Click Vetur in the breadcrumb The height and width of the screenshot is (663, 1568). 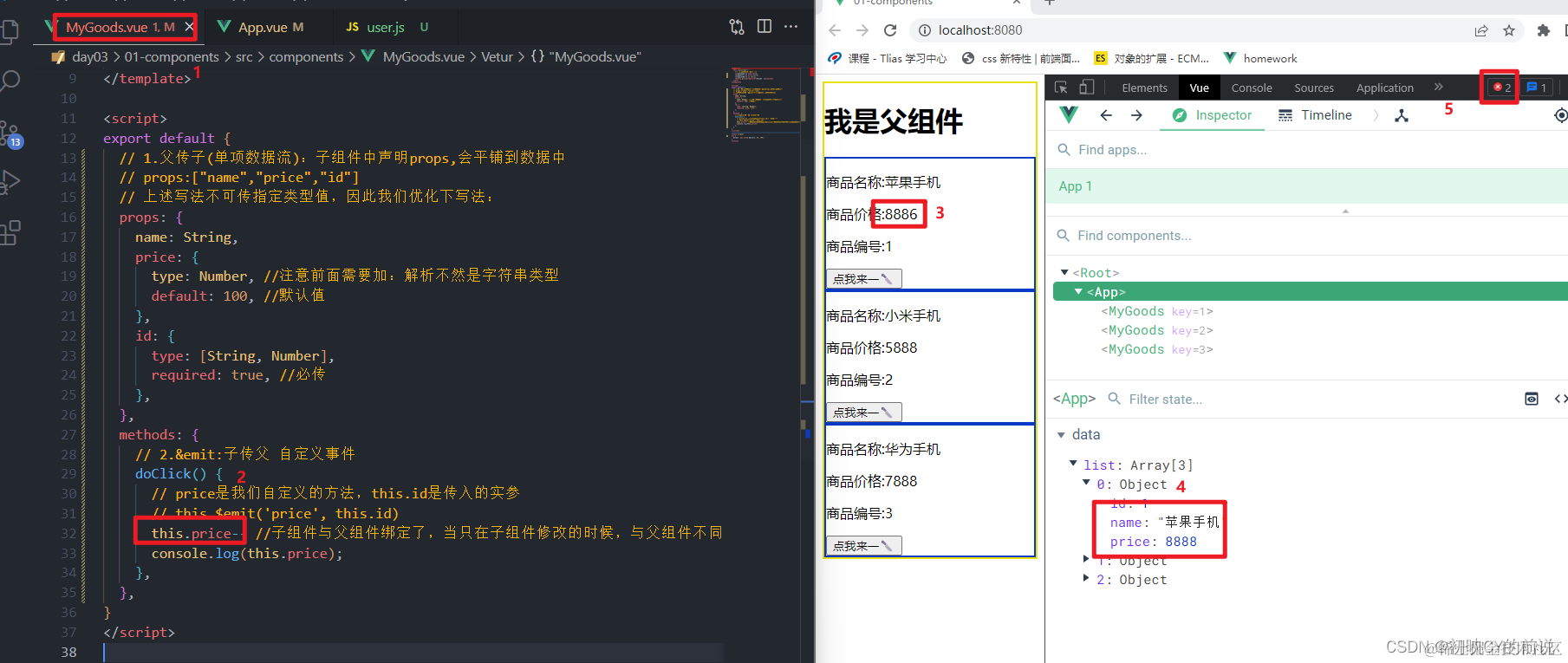tap(497, 56)
